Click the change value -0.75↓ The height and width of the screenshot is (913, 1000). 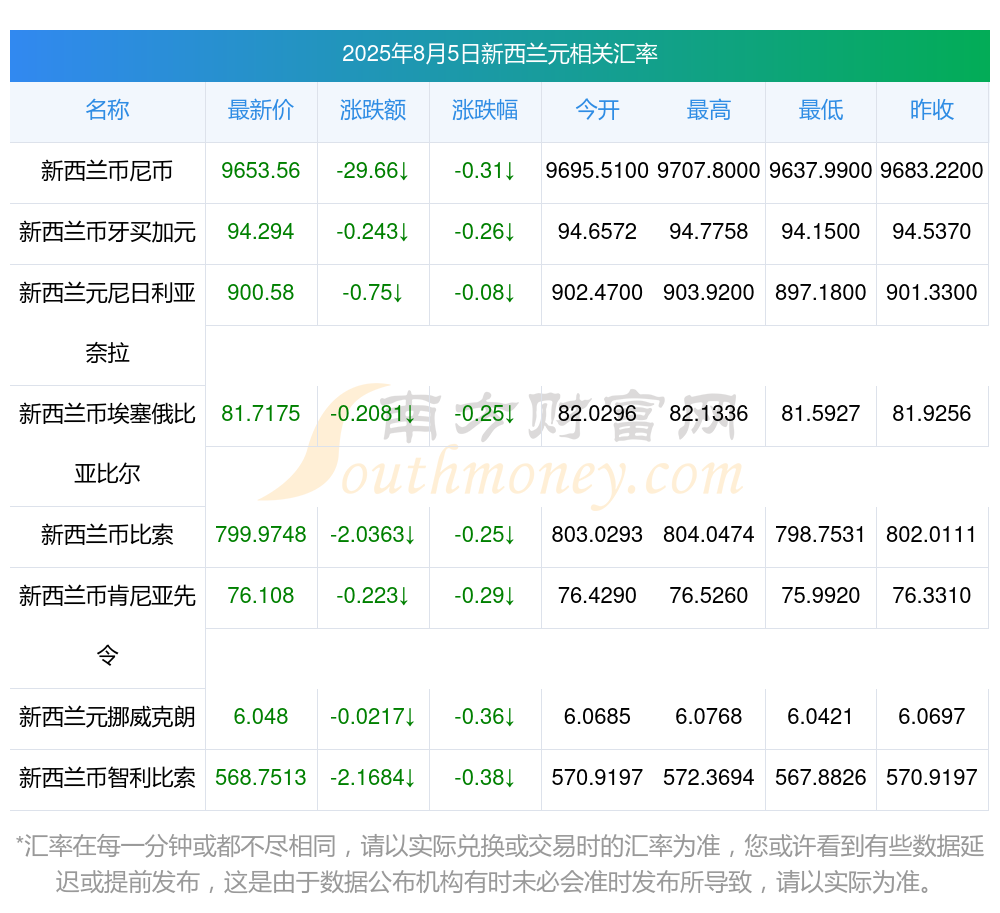[x=373, y=293]
